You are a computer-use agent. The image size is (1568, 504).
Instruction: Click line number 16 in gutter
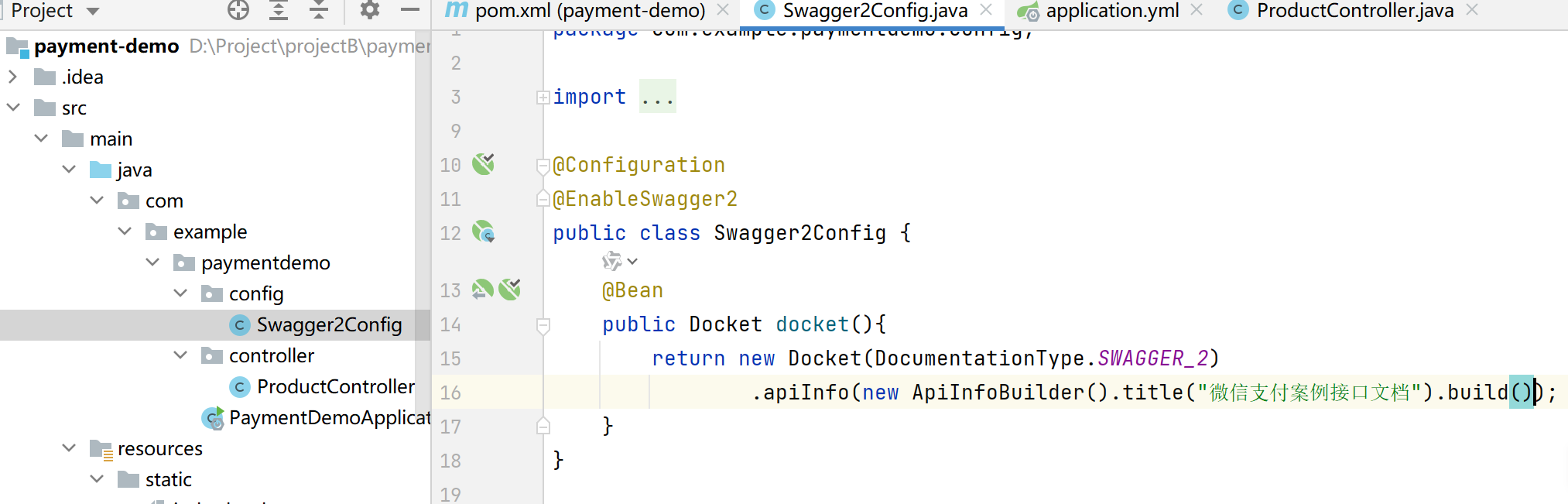[x=450, y=393]
